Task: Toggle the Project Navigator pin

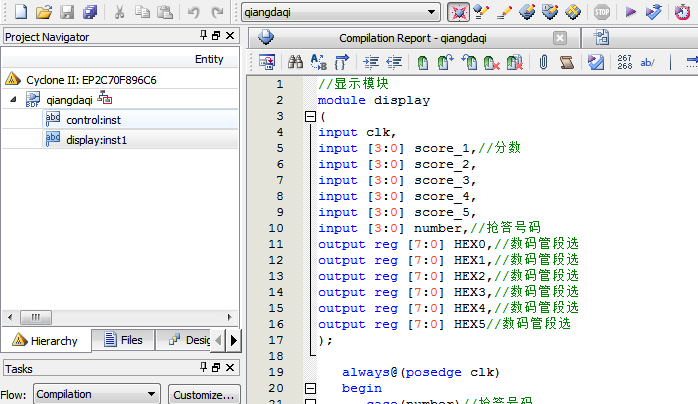Action: tap(204, 37)
